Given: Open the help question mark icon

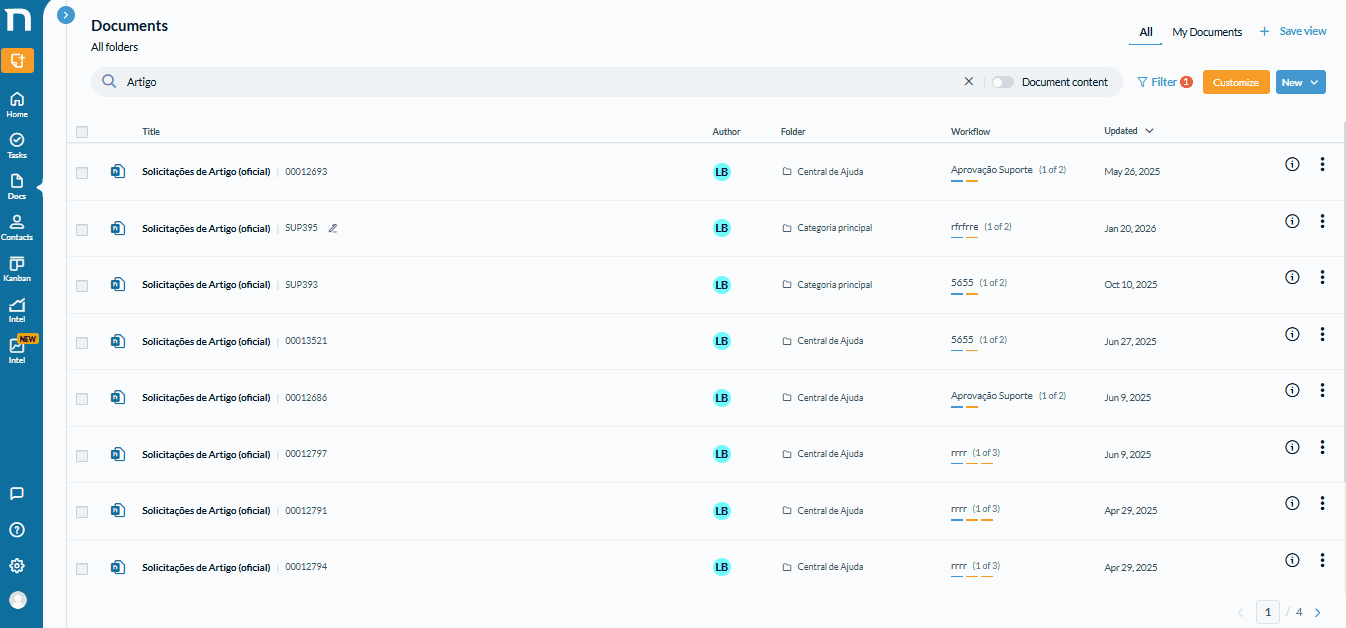Looking at the screenshot, I should pyautogui.click(x=17, y=530).
